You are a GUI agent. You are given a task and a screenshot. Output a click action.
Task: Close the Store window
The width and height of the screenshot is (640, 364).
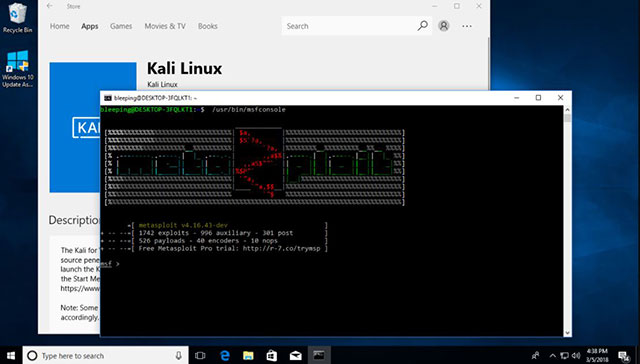point(479,6)
